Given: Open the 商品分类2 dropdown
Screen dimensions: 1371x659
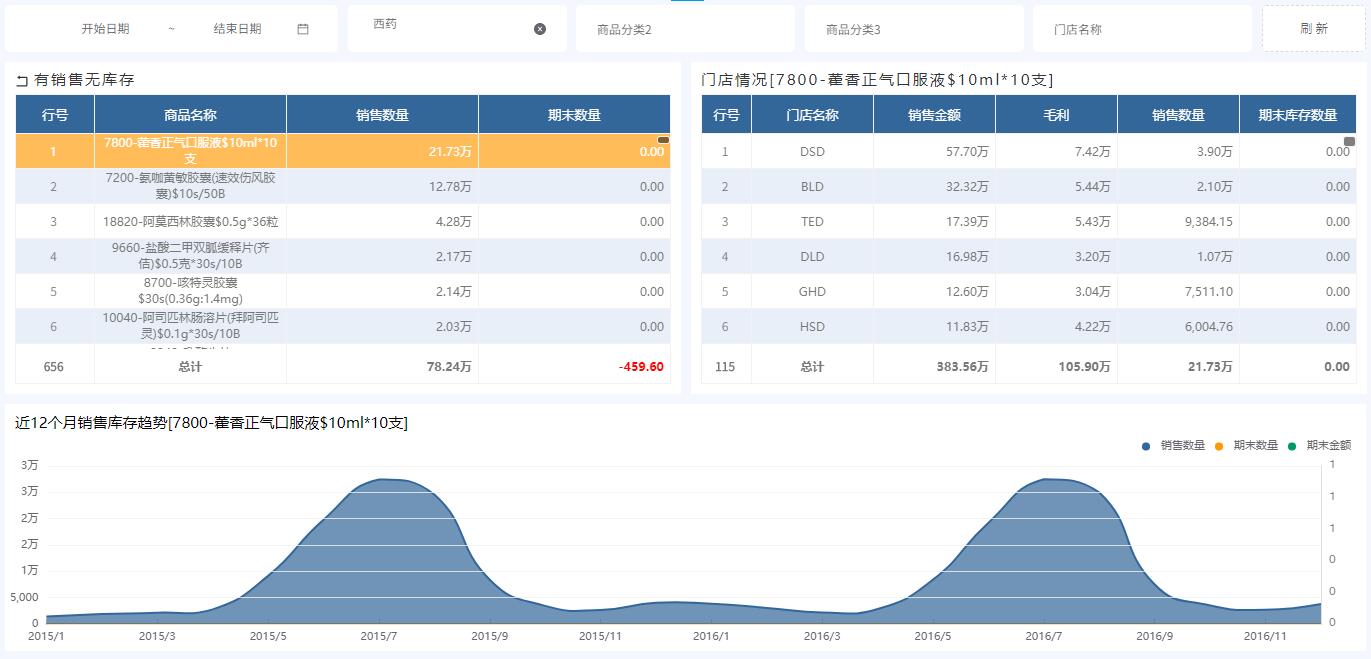Looking at the screenshot, I should (x=685, y=28).
